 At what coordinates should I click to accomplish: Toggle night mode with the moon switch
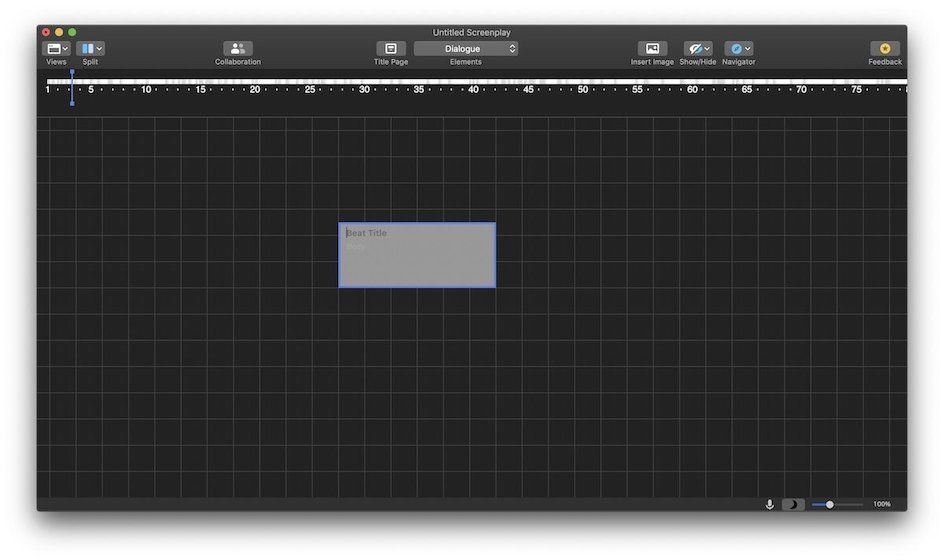(x=792, y=504)
